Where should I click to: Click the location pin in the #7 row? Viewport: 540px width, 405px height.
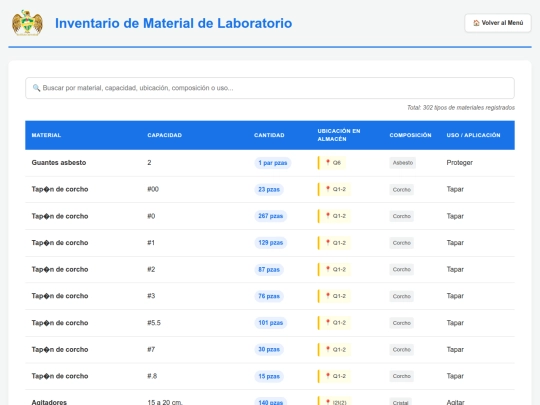[x=328, y=349]
